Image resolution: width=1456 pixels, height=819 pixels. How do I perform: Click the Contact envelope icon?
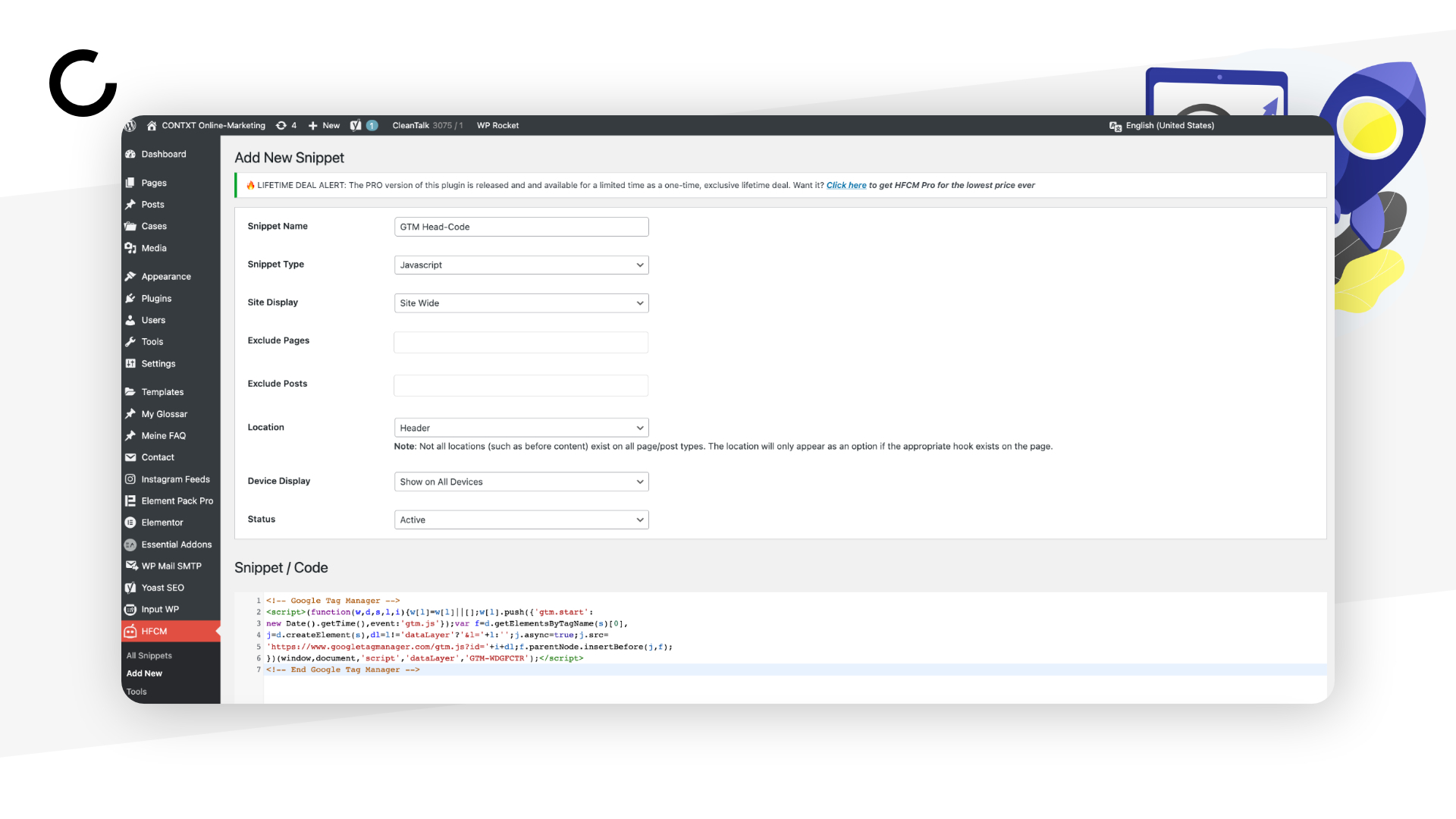click(x=130, y=457)
